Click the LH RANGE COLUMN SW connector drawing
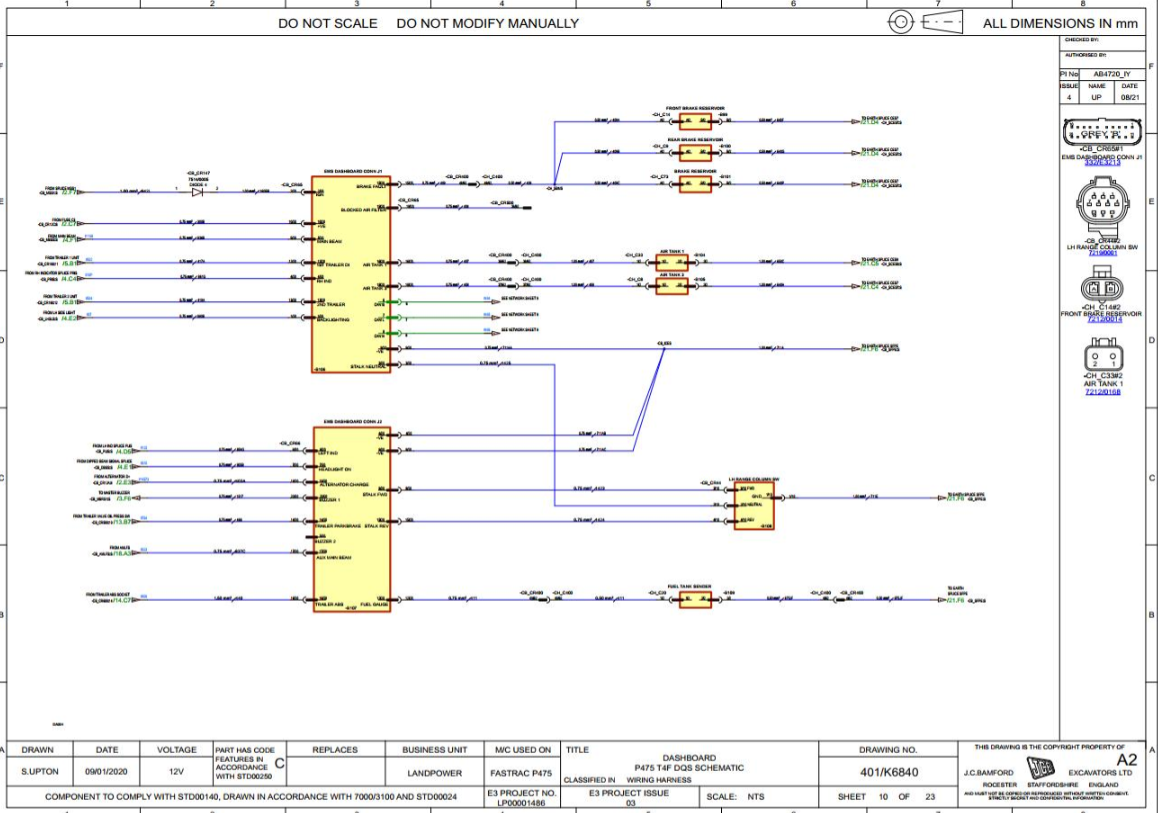Viewport: 1158px width, 813px height. [1103, 205]
